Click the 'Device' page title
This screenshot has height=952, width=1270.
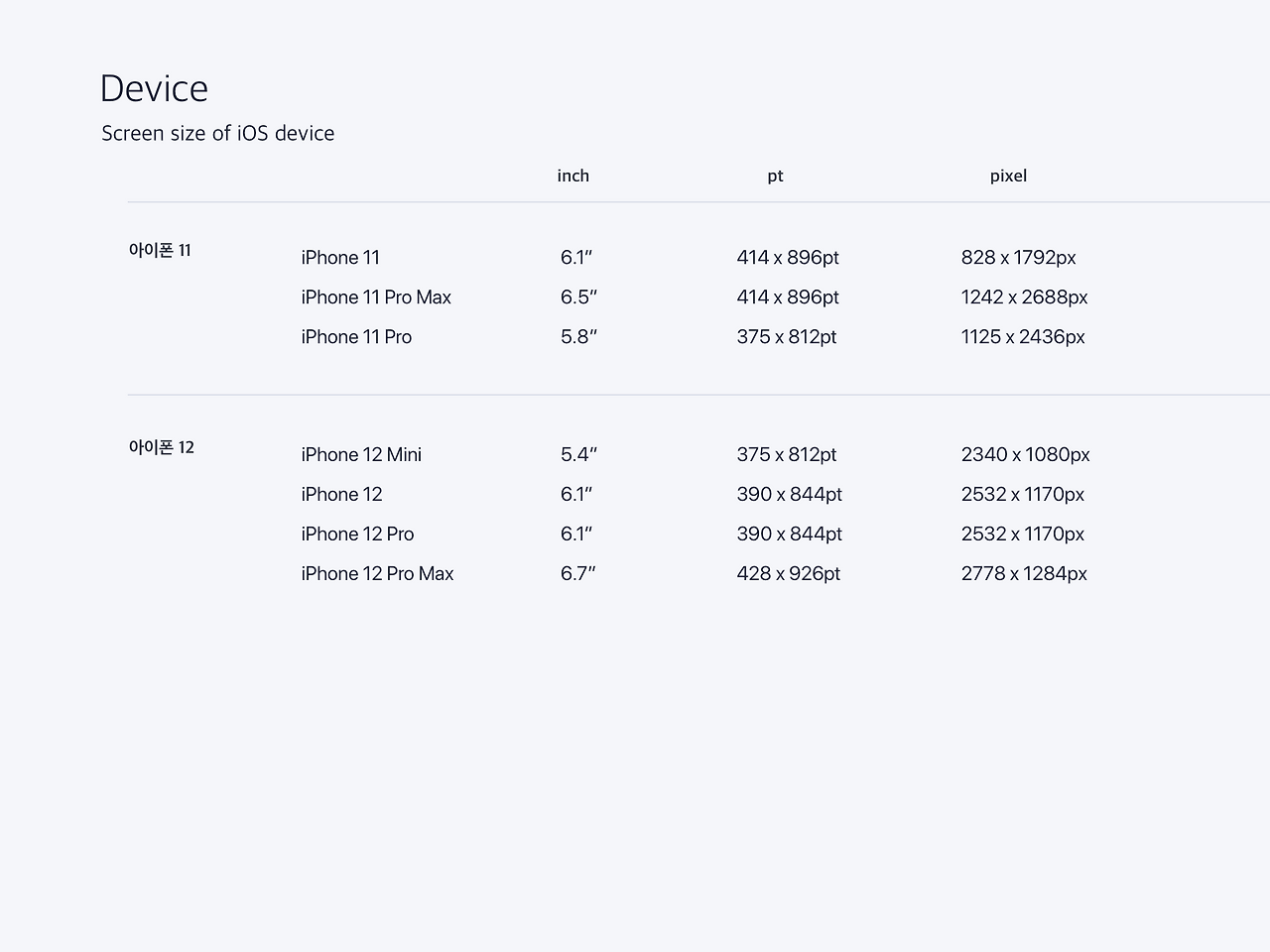click(x=154, y=88)
